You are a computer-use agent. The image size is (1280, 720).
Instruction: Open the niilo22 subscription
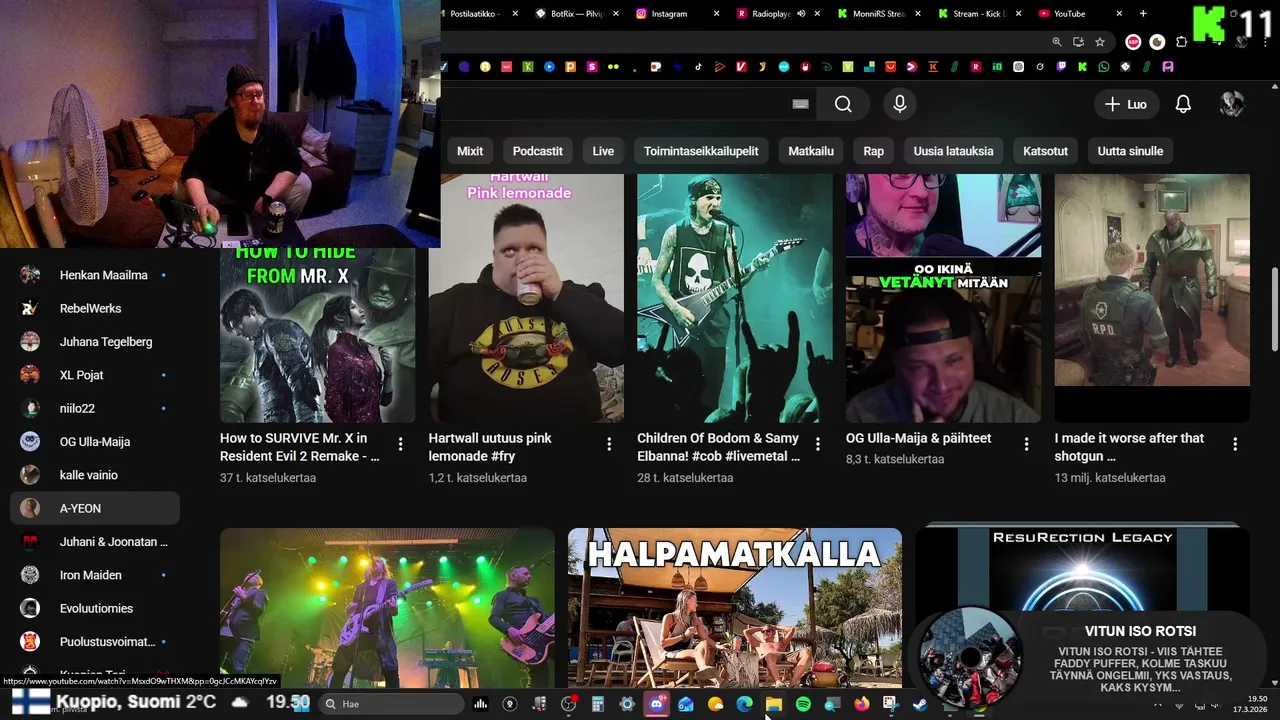(95, 408)
